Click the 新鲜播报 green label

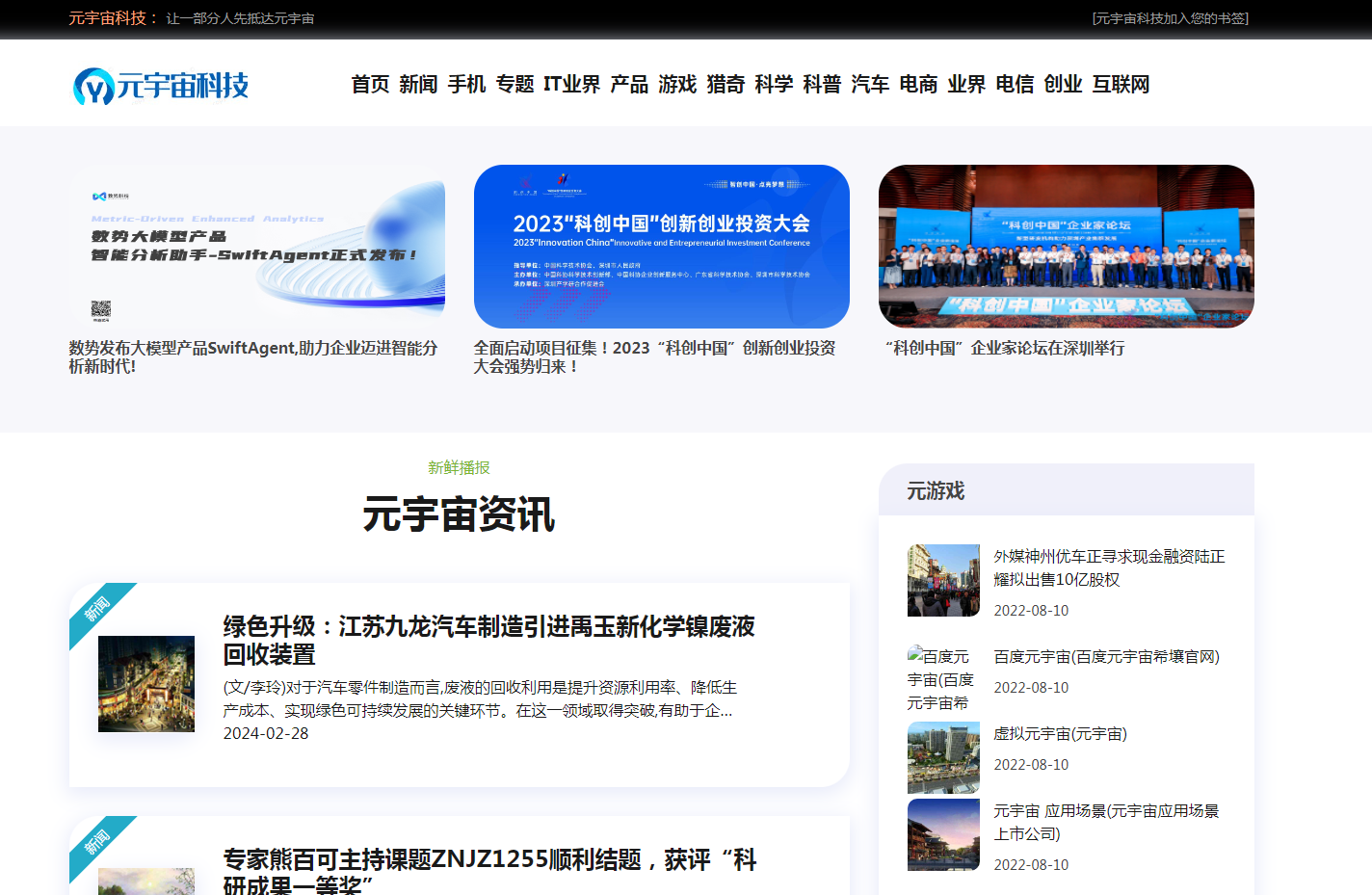[460, 468]
